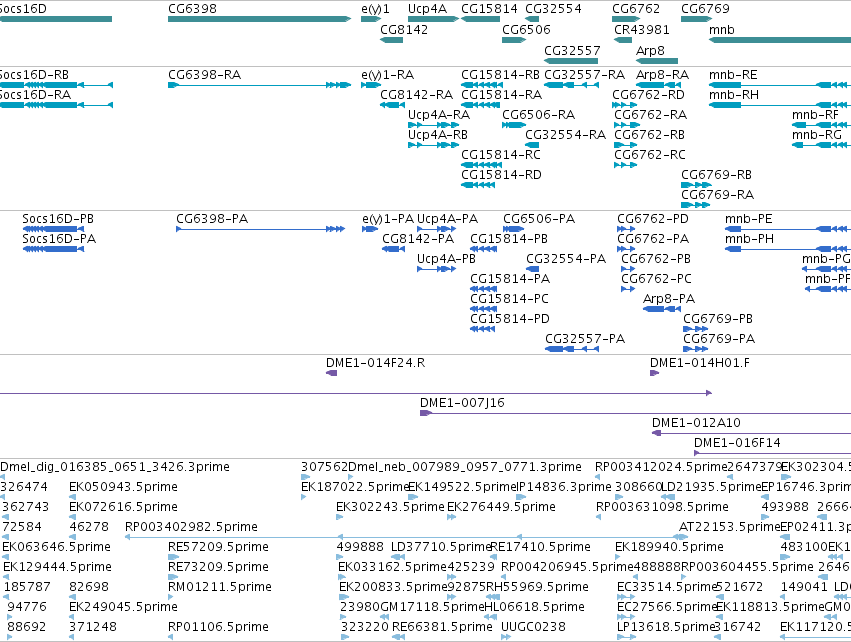851x642 pixels.
Task: Select the Ucp4A gene glyph
Action: coord(434,19)
